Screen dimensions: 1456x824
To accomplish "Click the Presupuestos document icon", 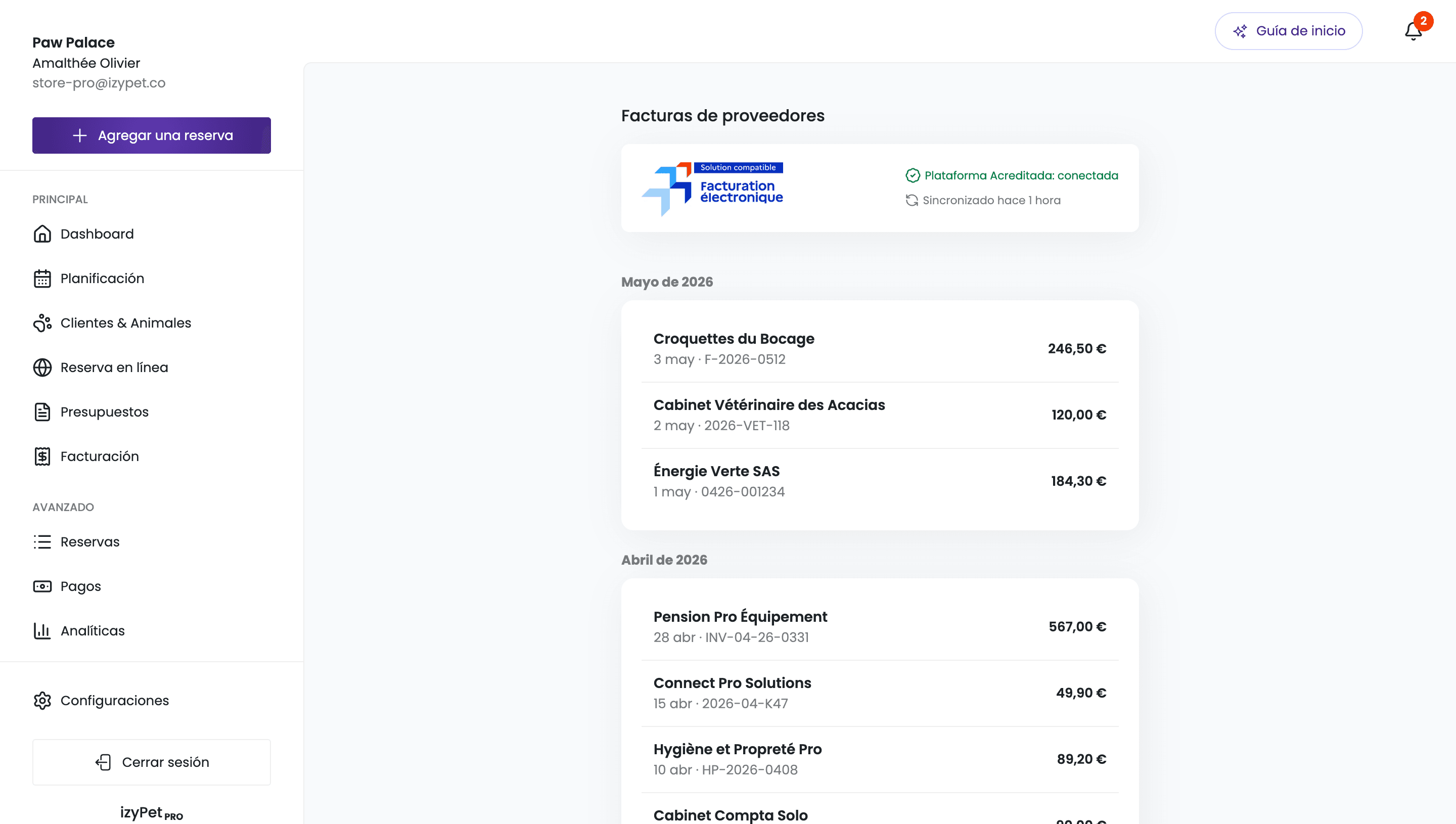I will pos(42,412).
